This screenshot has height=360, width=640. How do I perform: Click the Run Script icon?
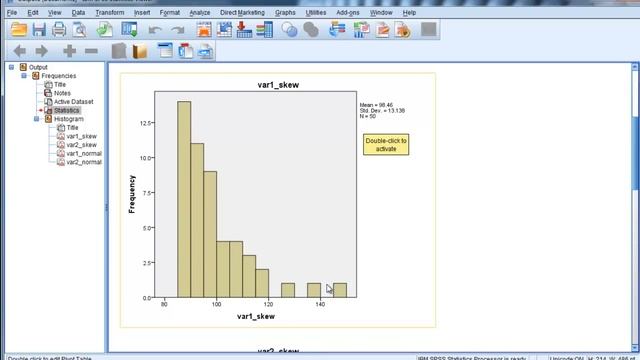pyautogui.click(x=403, y=30)
